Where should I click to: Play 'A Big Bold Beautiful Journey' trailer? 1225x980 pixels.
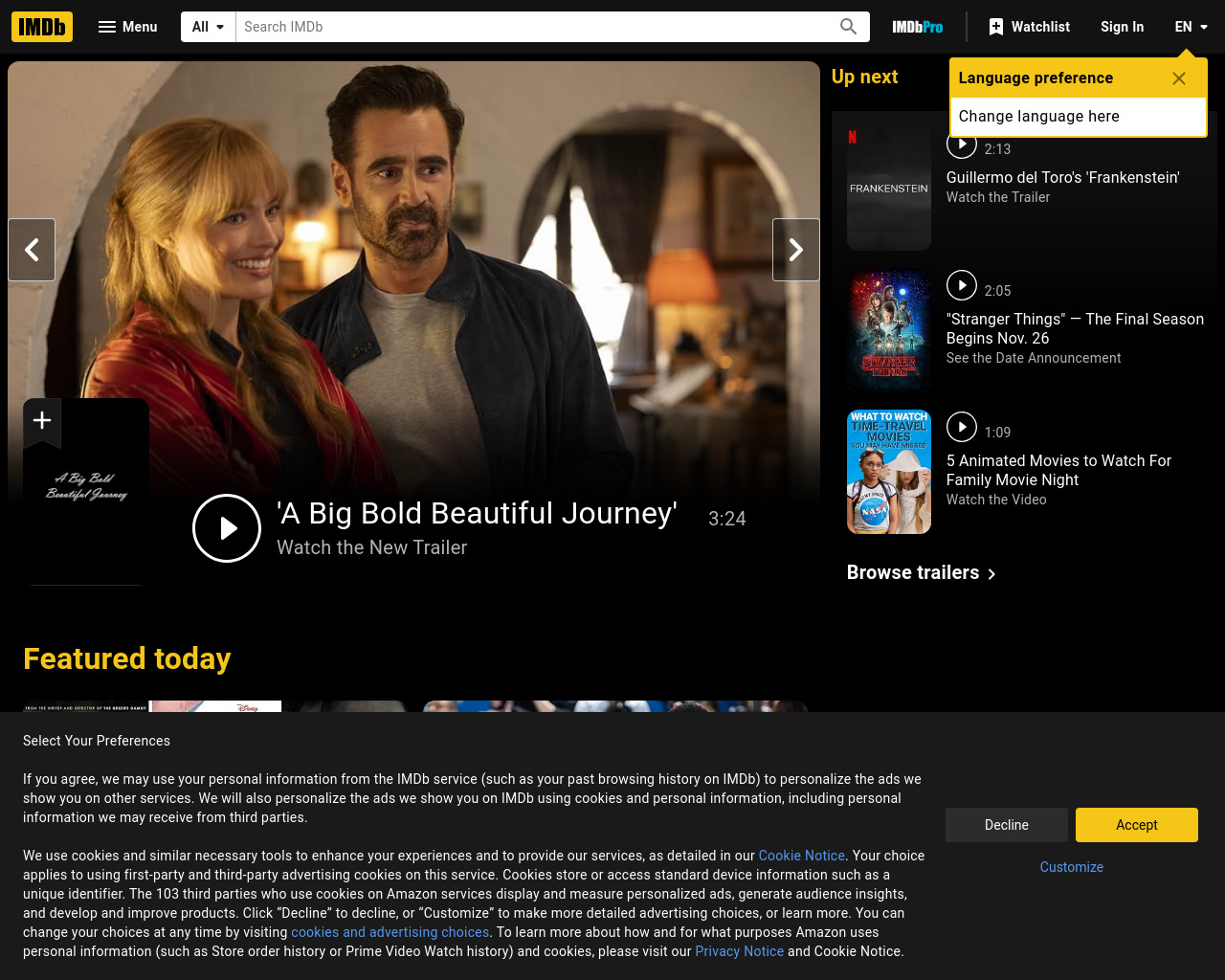point(227,528)
